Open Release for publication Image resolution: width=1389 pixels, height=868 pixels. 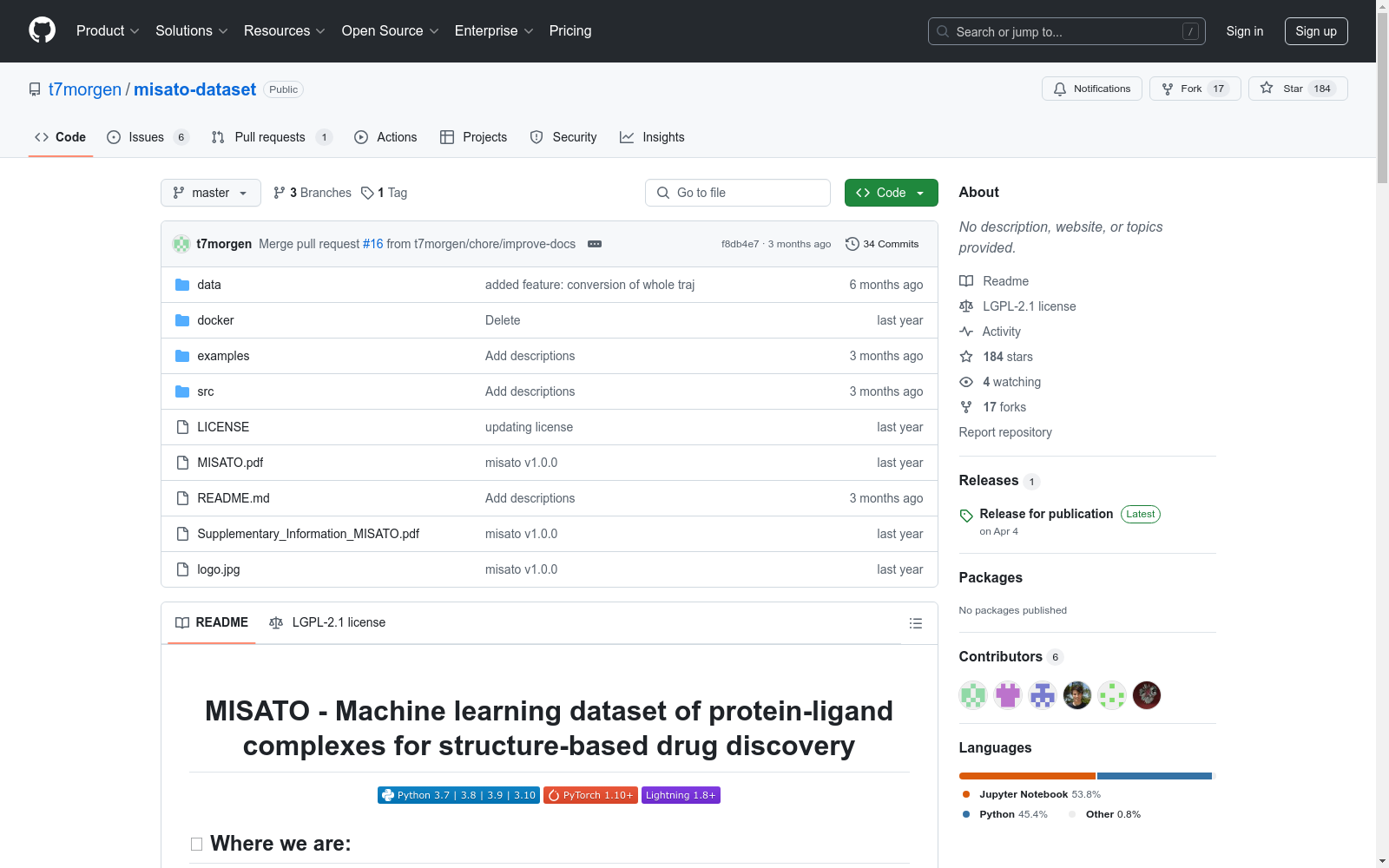click(x=1046, y=514)
